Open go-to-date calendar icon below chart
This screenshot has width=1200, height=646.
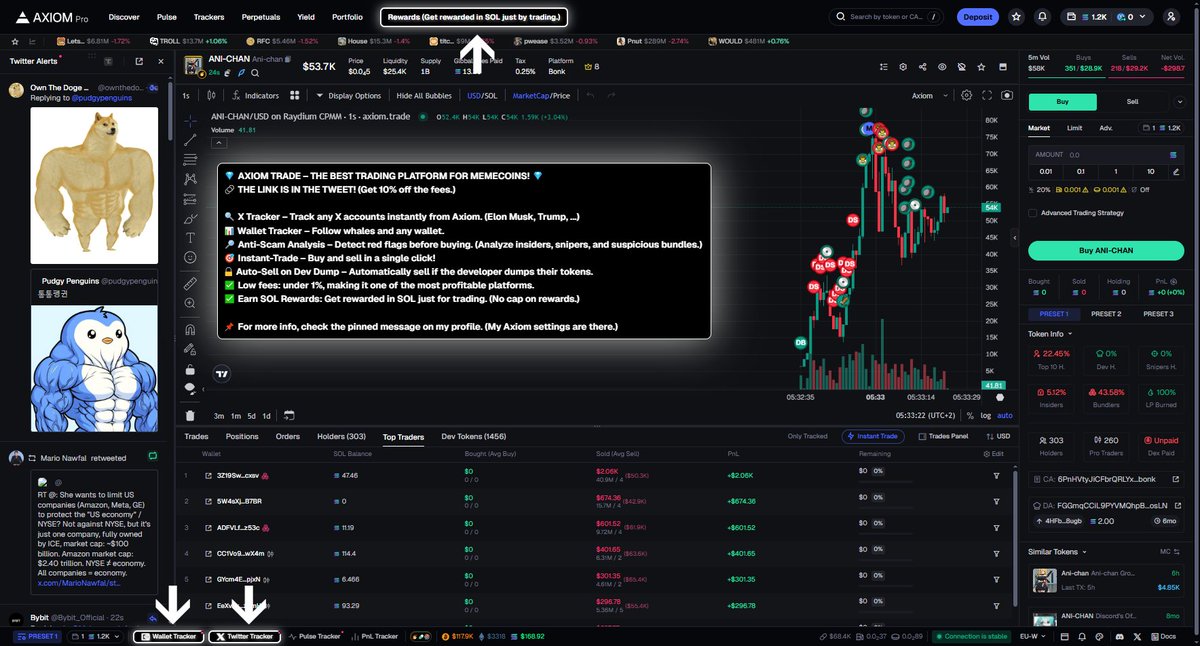pyautogui.click(x=289, y=415)
